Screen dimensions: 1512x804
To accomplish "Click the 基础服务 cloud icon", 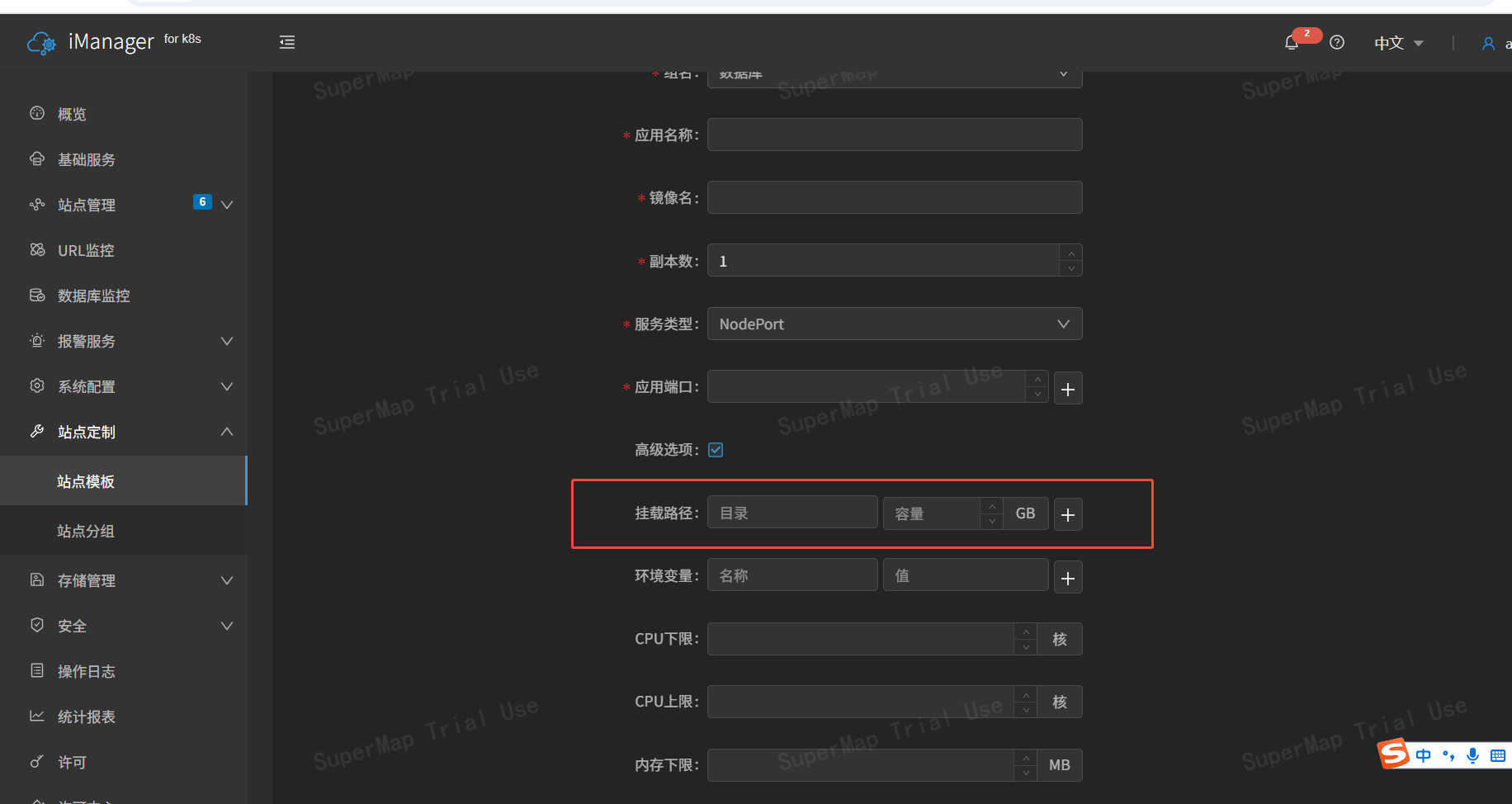I will [37, 158].
